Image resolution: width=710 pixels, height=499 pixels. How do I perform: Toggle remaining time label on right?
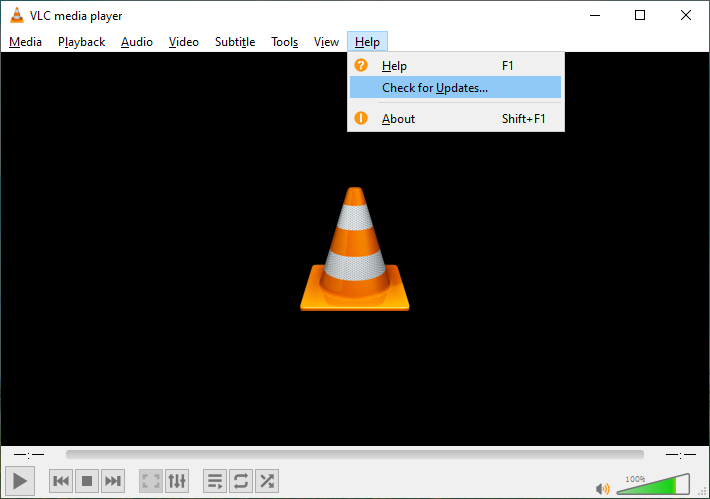pos(681,454)
